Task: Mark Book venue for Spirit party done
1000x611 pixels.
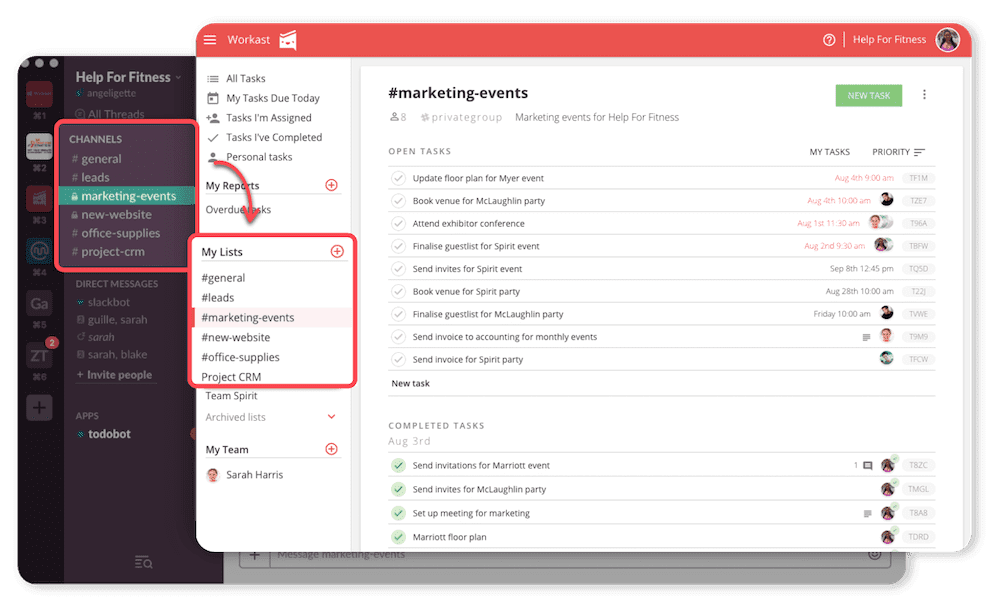Action: (398, 291)
